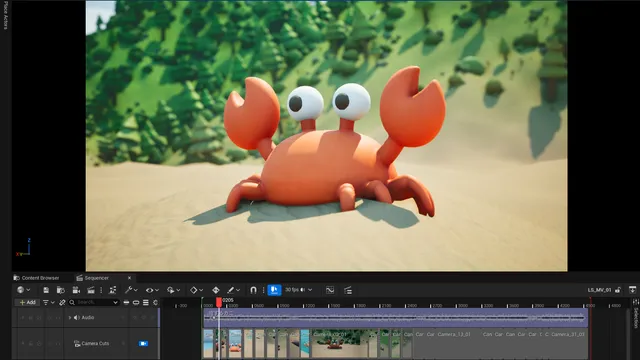Select the Audio track row
The width and height of the screenshot is (640, 360).
point(85,318)
